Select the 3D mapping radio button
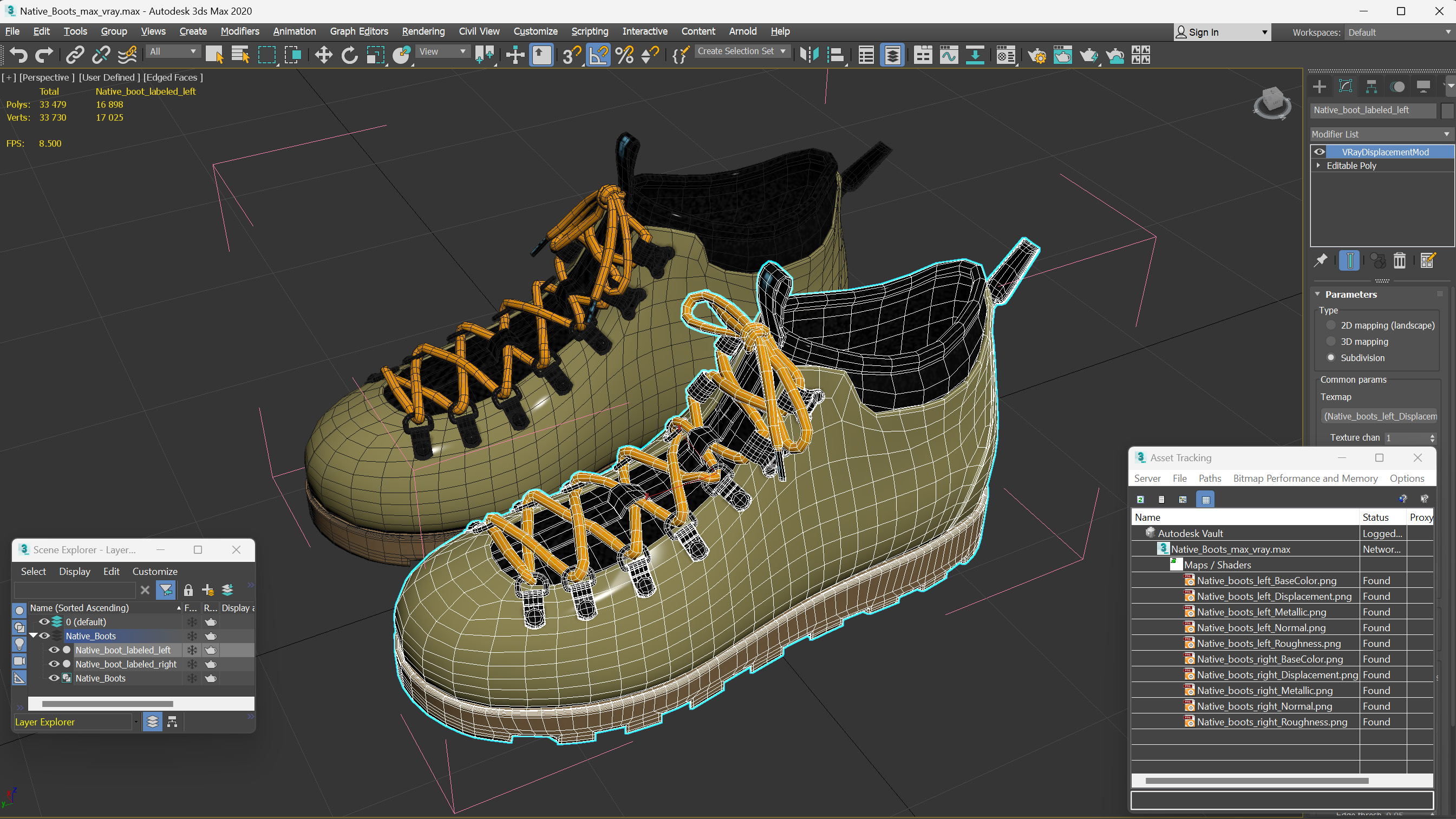Image resolution: width=1456 pixels, height=819 pixels. coord(1330,342)
